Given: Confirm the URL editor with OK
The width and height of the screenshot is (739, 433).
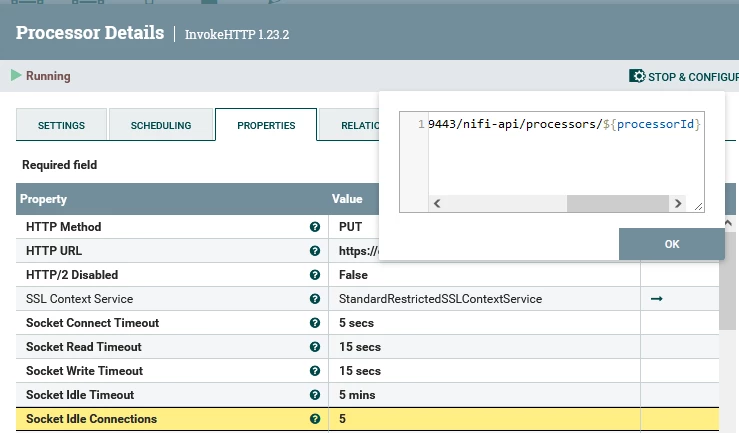Looking at the screenshot, I should click(672, 244).
